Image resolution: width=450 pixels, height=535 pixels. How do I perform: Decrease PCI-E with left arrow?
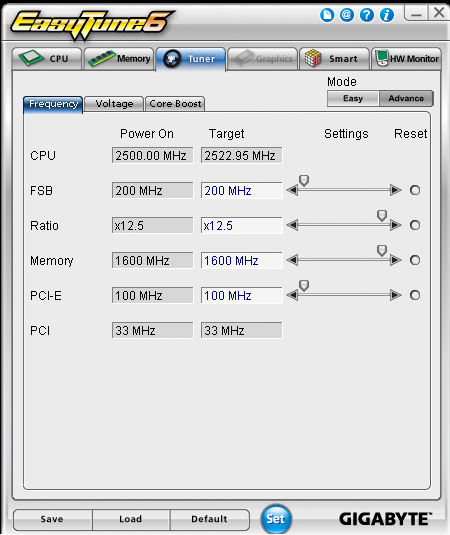coord(292,295)
